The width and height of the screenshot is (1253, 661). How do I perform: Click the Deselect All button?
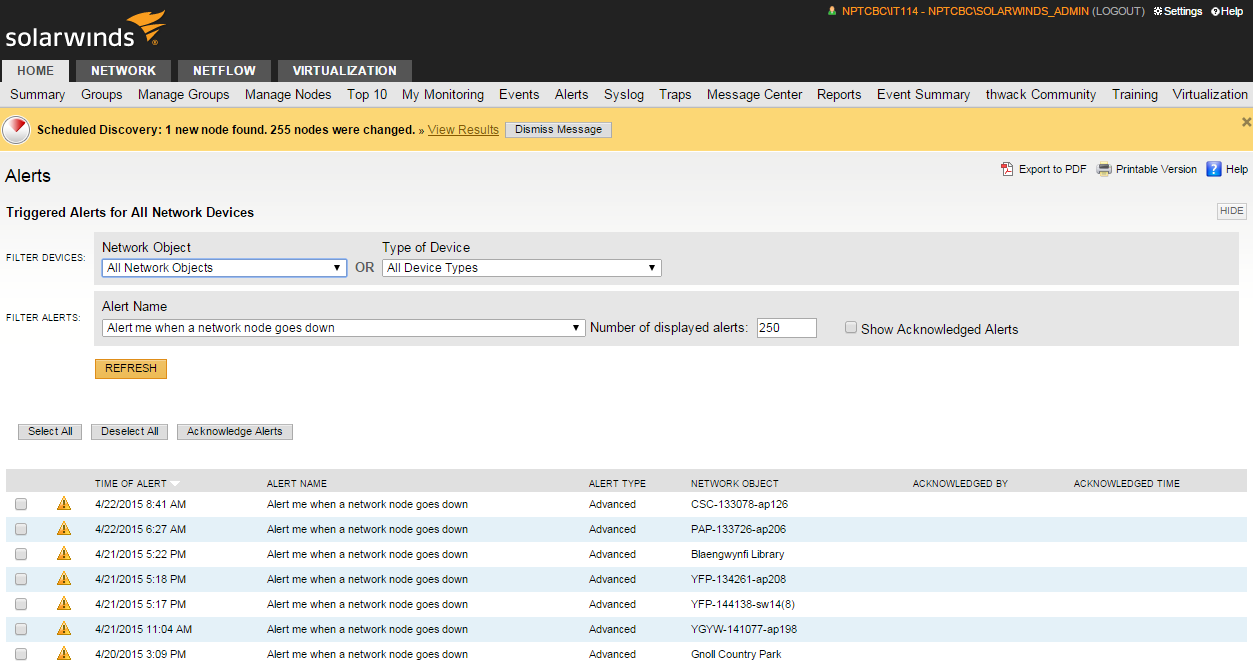pyautogui.click(x=130, y=432)
